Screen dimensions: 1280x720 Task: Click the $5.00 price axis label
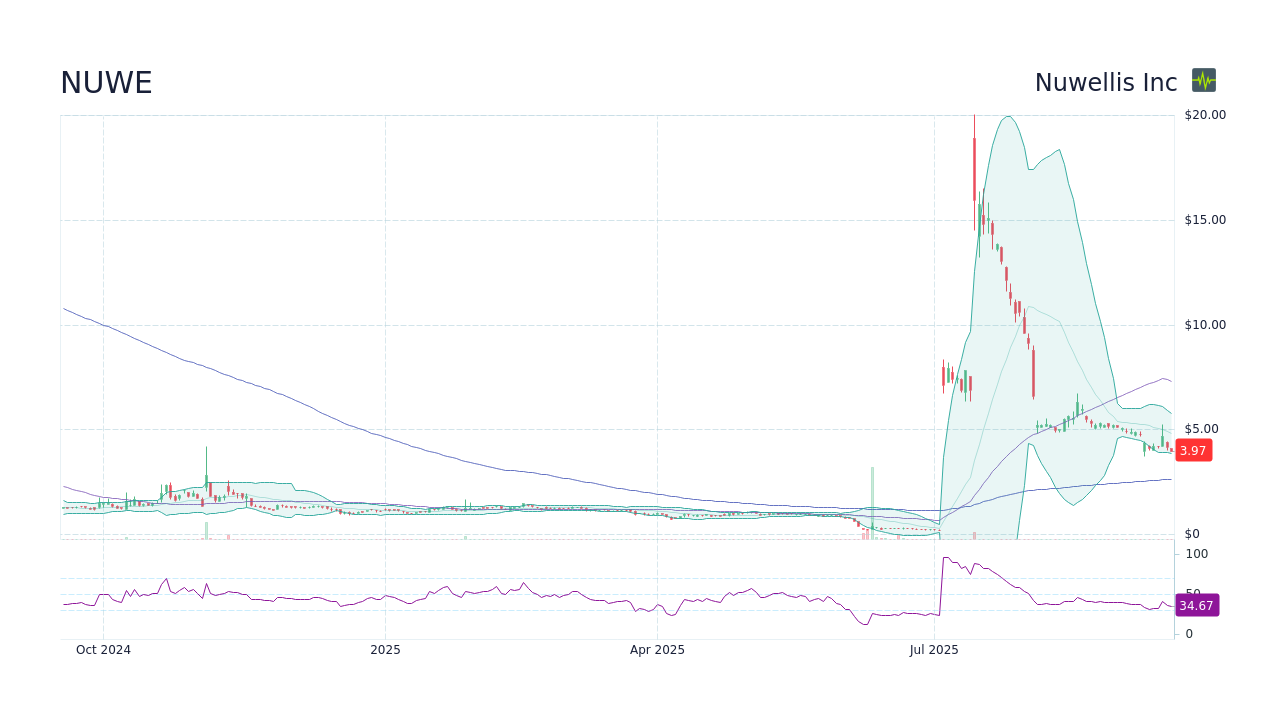pos(1201,428)
